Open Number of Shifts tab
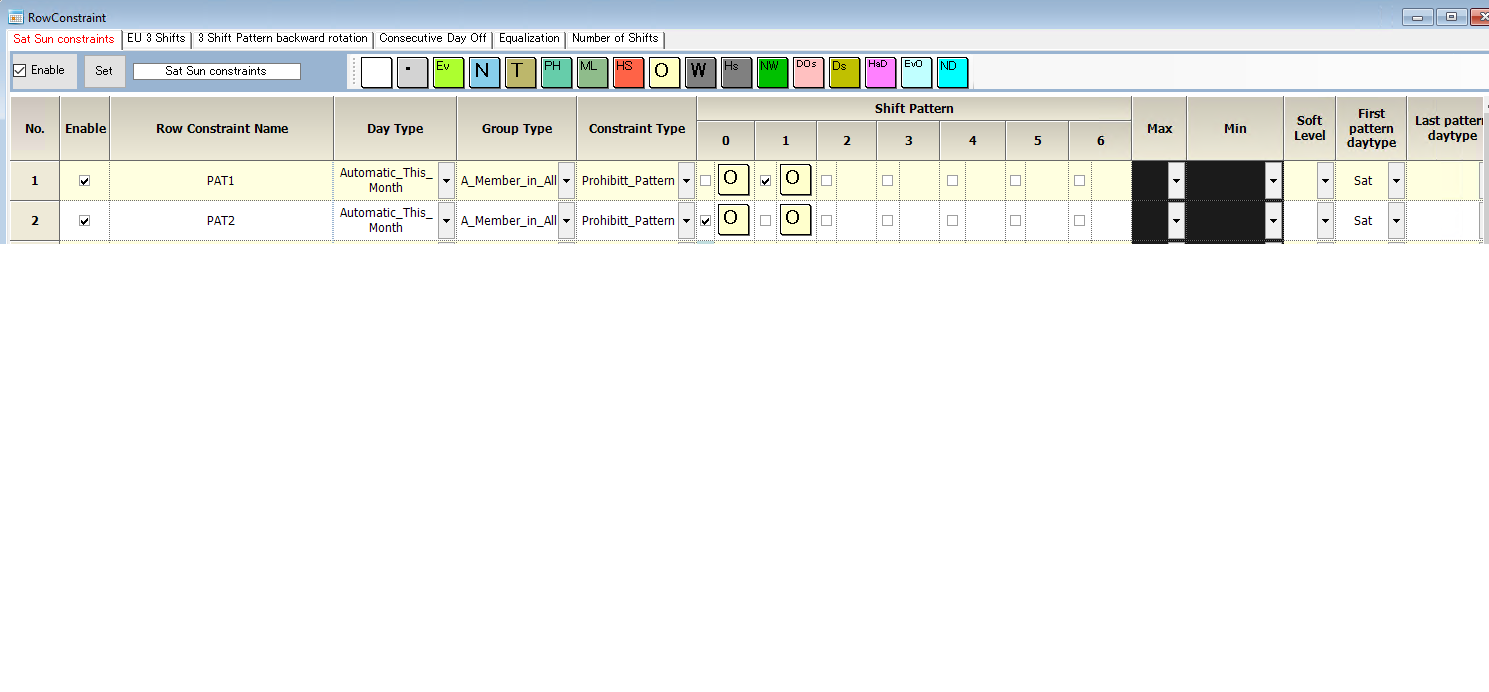Screen dimensions: 1489x692 coord(615,38)
